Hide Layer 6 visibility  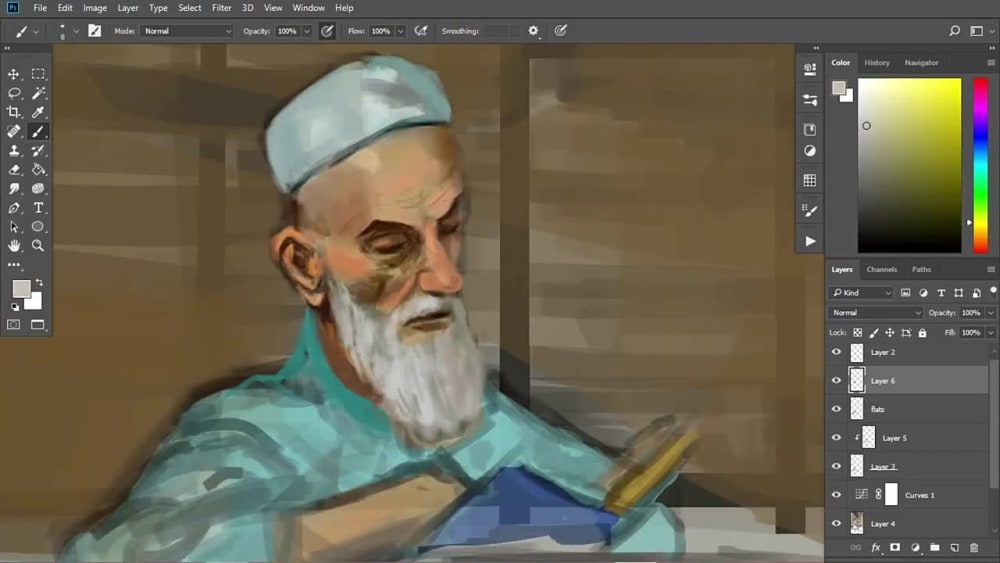tap(836, 381)
